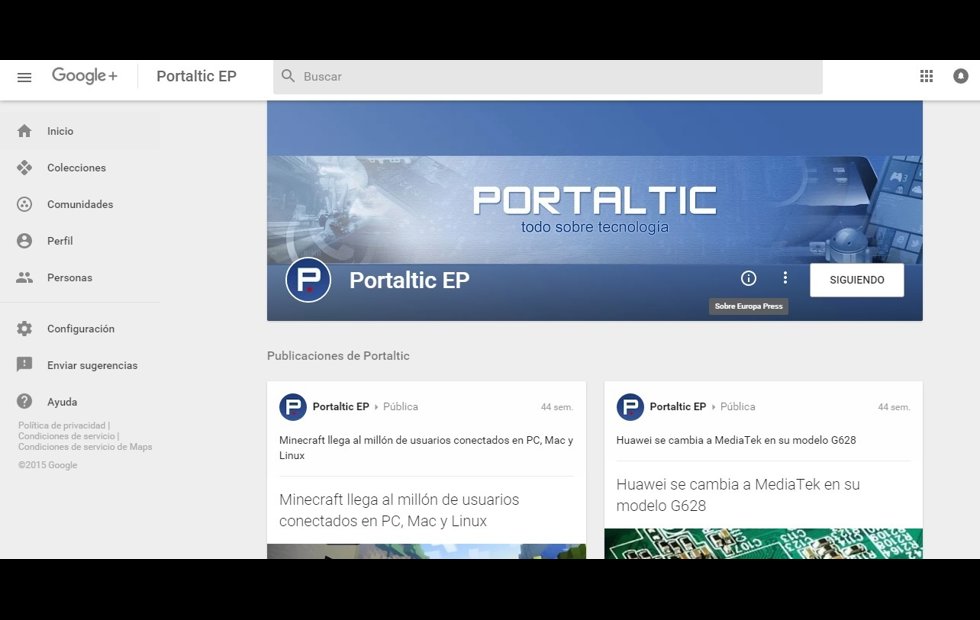Click the Portaltic EP profile avatar in banner
The width and height of the screenshot is (980, 620).
308,280
